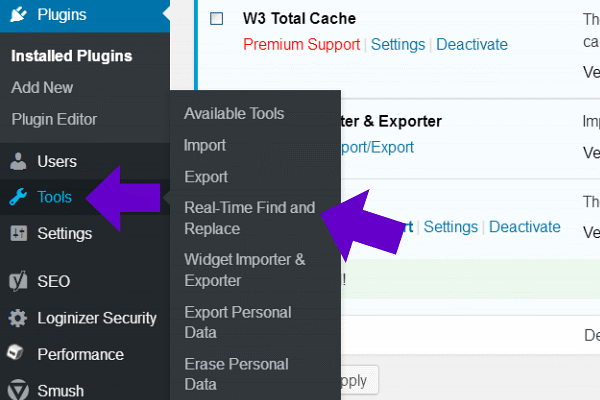Tick the W3 Total Cache checkbox

(x=216, y=19)
